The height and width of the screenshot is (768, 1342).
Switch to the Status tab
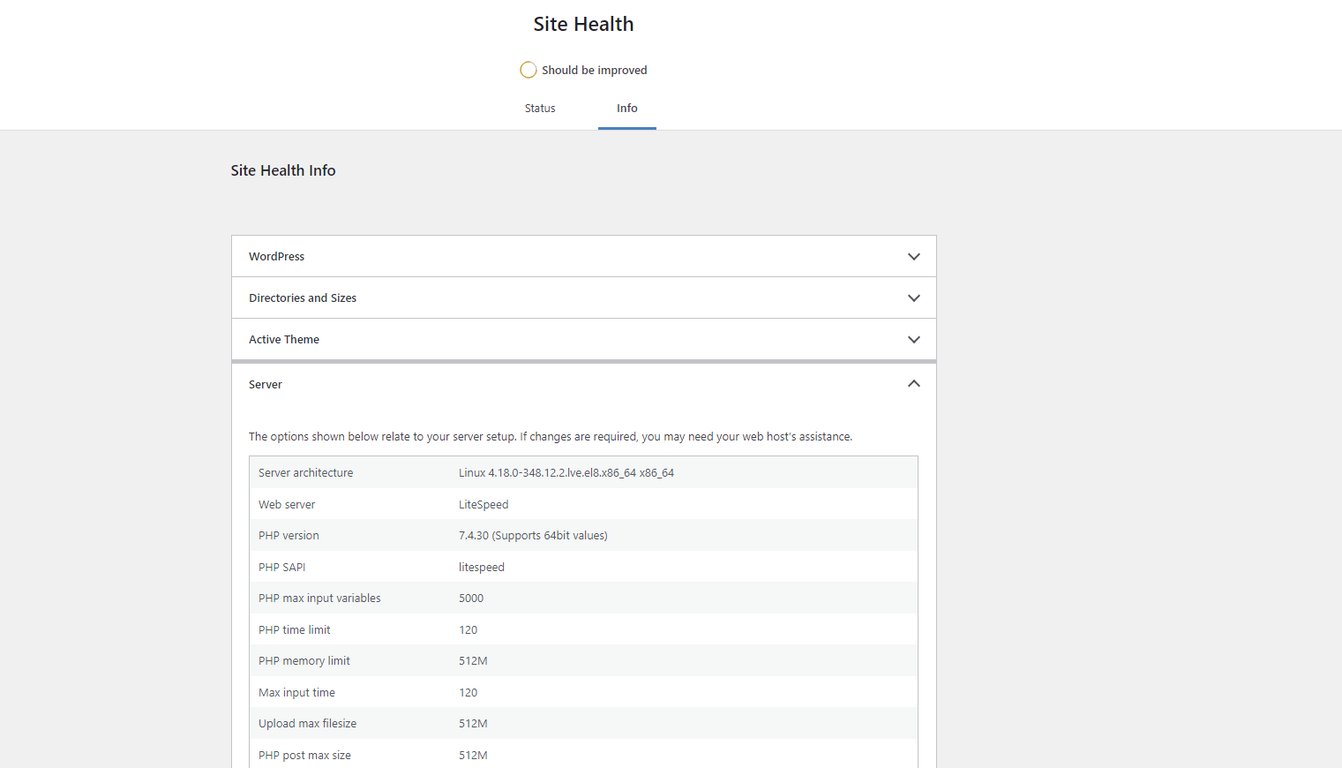click(x=539, y=108)
